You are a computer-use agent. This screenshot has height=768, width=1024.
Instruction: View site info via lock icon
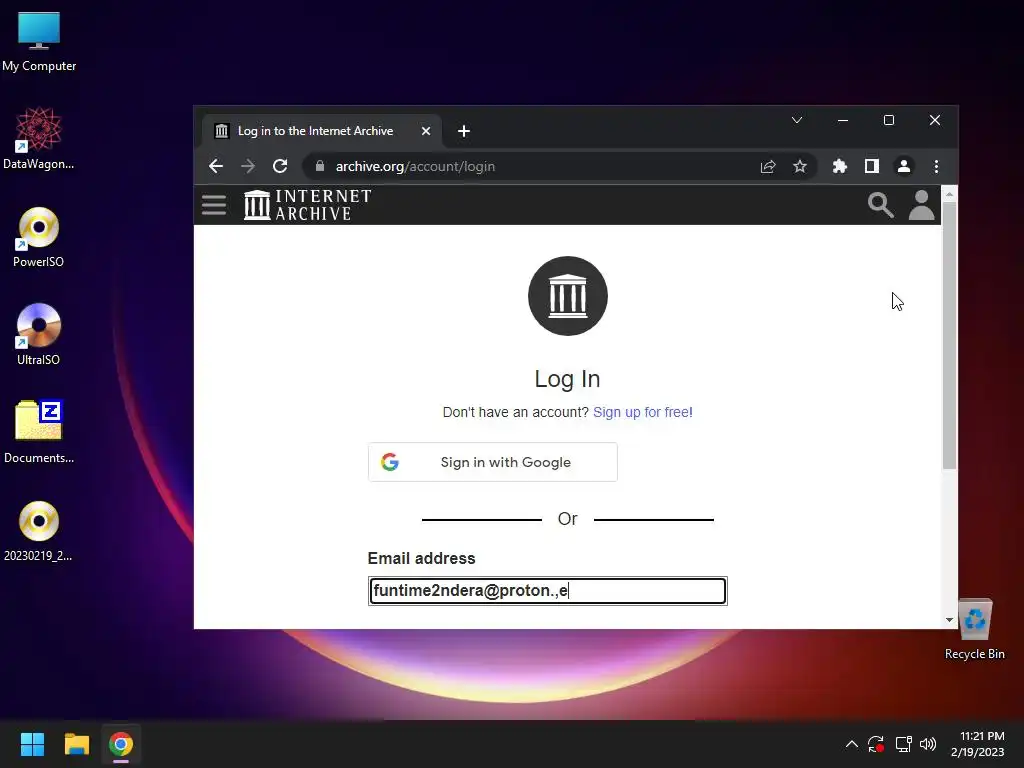point(320,167)
